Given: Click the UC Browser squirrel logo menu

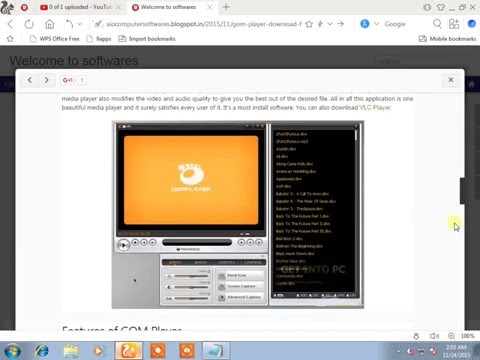Looking at the screenshot, I should pos(7,7).
